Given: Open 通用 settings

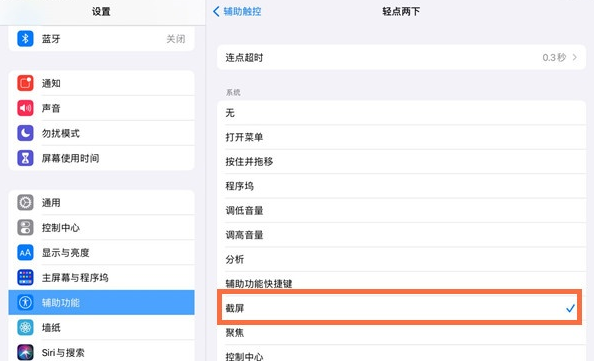Looking at the screenshot, I should (102, 203).
